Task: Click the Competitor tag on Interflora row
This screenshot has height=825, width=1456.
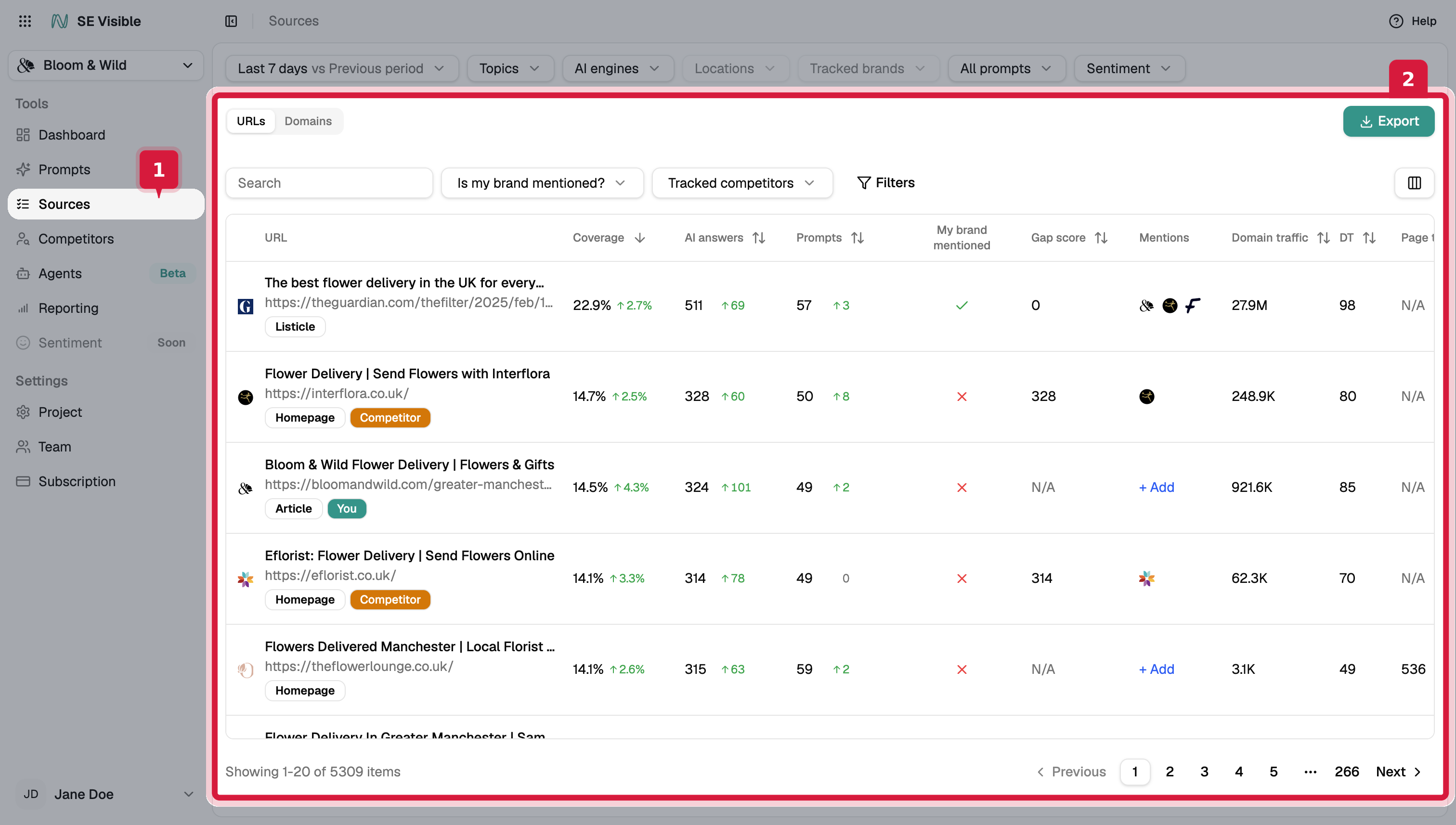Action: [390, 418]
